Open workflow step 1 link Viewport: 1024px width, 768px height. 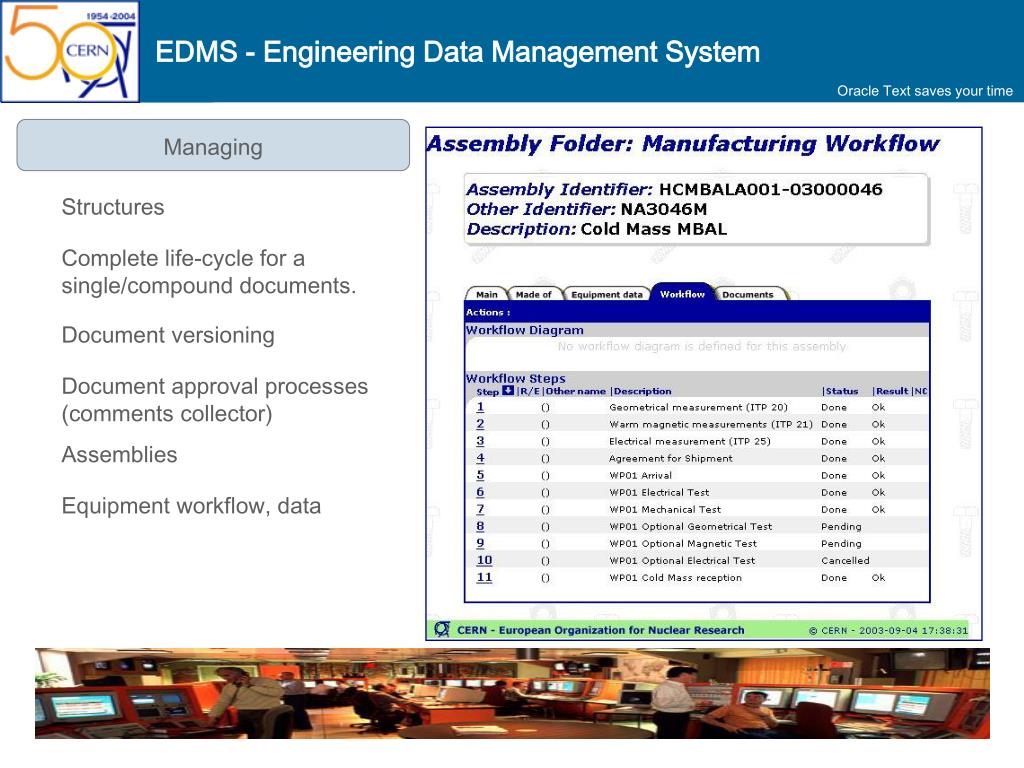click(x=480, y=407)
